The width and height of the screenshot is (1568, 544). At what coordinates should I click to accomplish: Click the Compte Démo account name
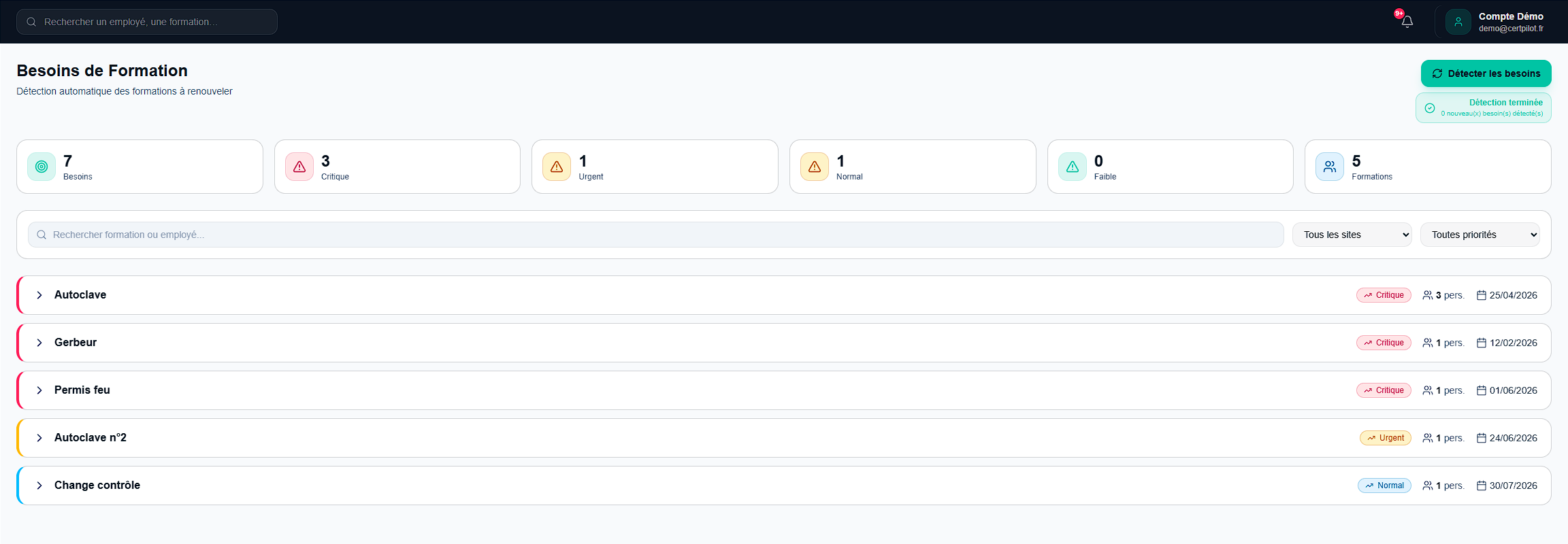click(1511, 16)
